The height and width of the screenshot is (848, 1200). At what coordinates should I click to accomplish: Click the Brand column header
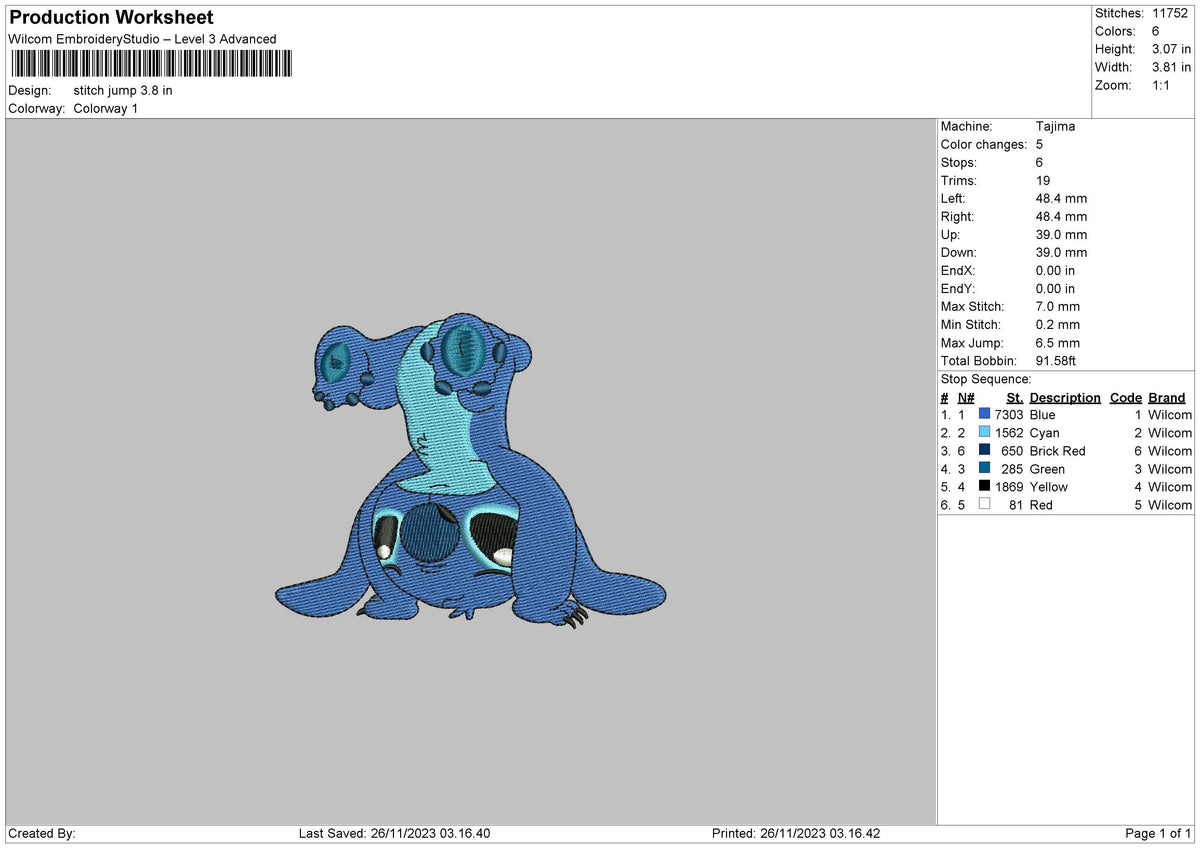pyautogui.click(x=1166, y=397)
